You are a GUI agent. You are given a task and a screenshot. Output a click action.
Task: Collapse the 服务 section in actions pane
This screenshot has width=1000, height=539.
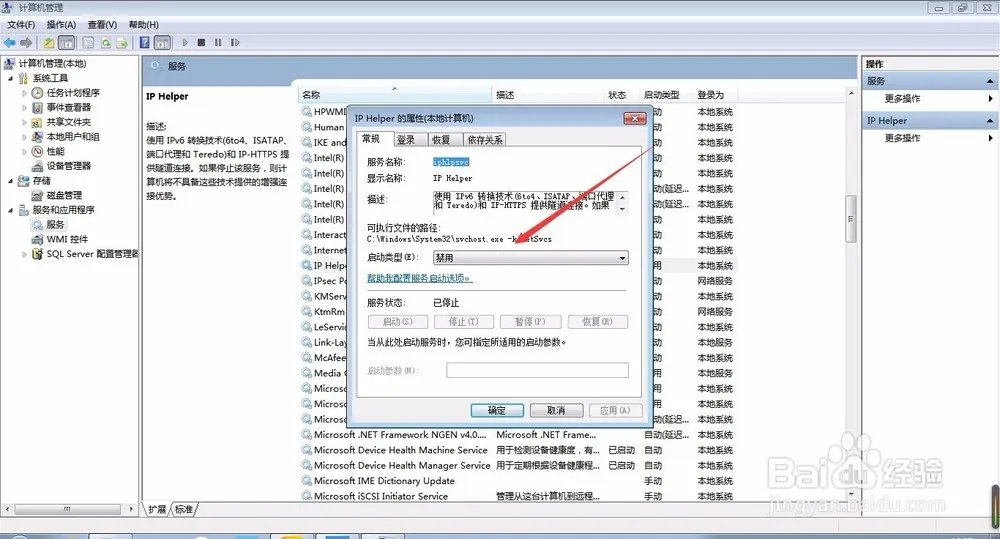[x=990, y=81]
